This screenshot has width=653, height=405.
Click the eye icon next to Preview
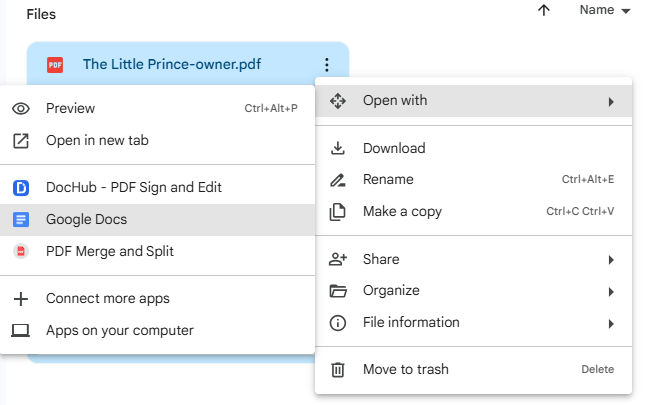21,109
